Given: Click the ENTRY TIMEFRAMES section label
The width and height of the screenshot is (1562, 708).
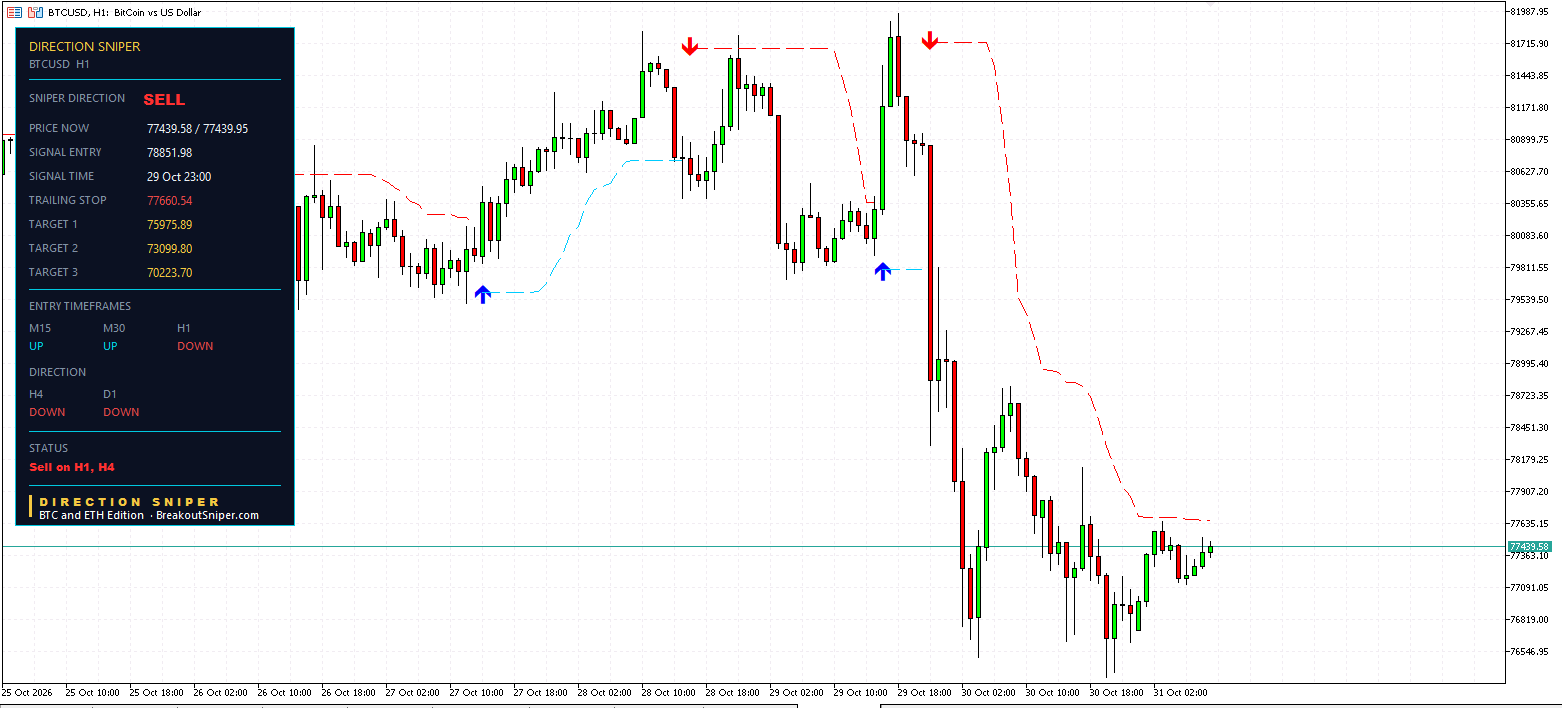Looking at the screenshot, I should 80,307.
